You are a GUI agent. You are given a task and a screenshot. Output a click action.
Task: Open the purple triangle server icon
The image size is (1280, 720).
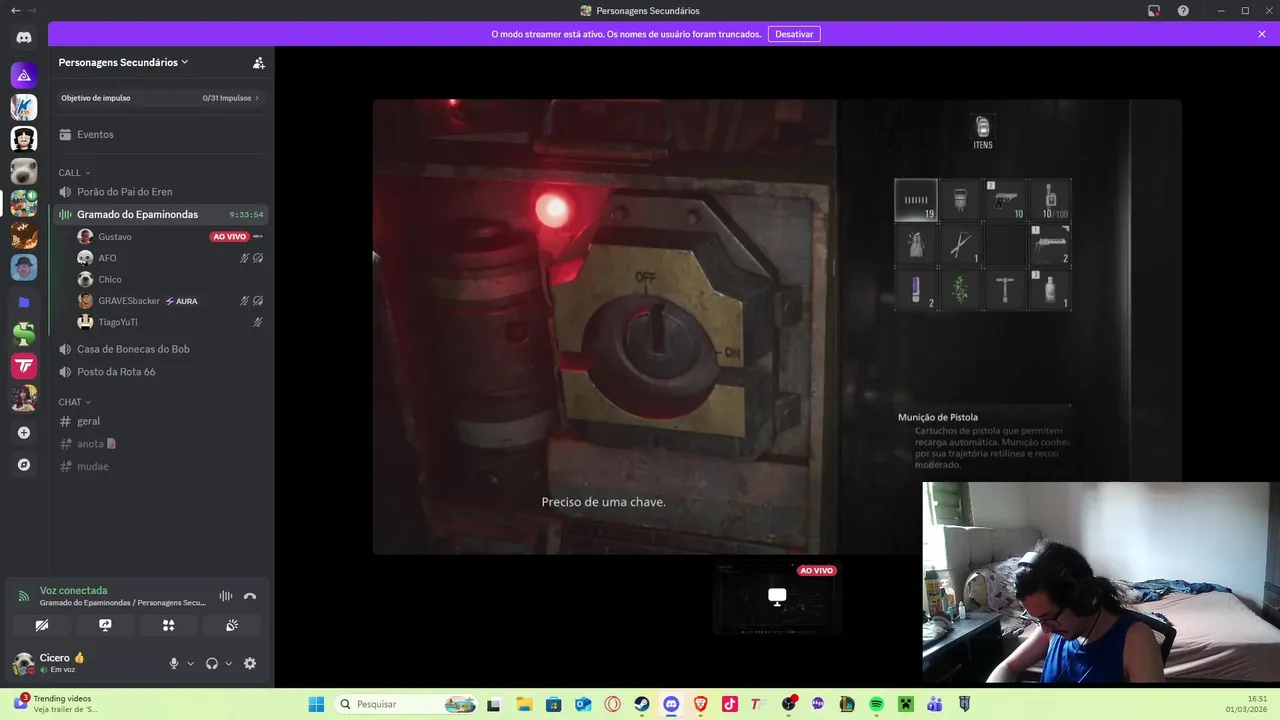[24, 75]
